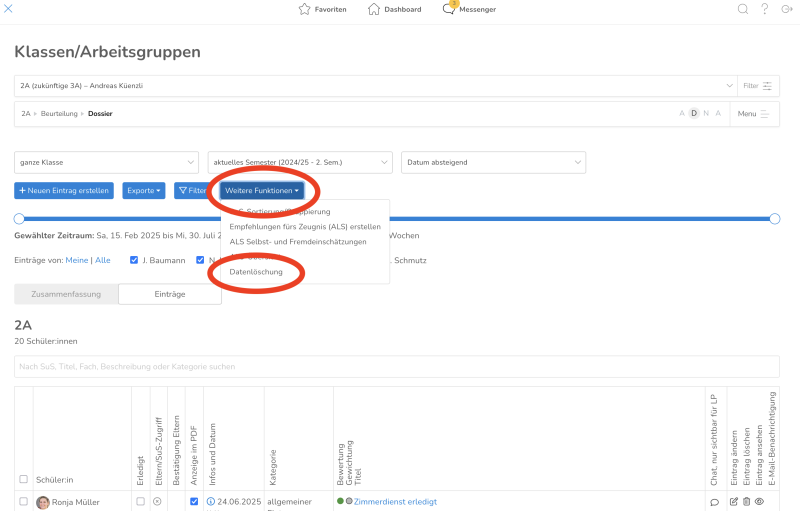Viewport: 800px width, 511px height.
Task: Open Favoriten star in top bar
Action: 304,9
